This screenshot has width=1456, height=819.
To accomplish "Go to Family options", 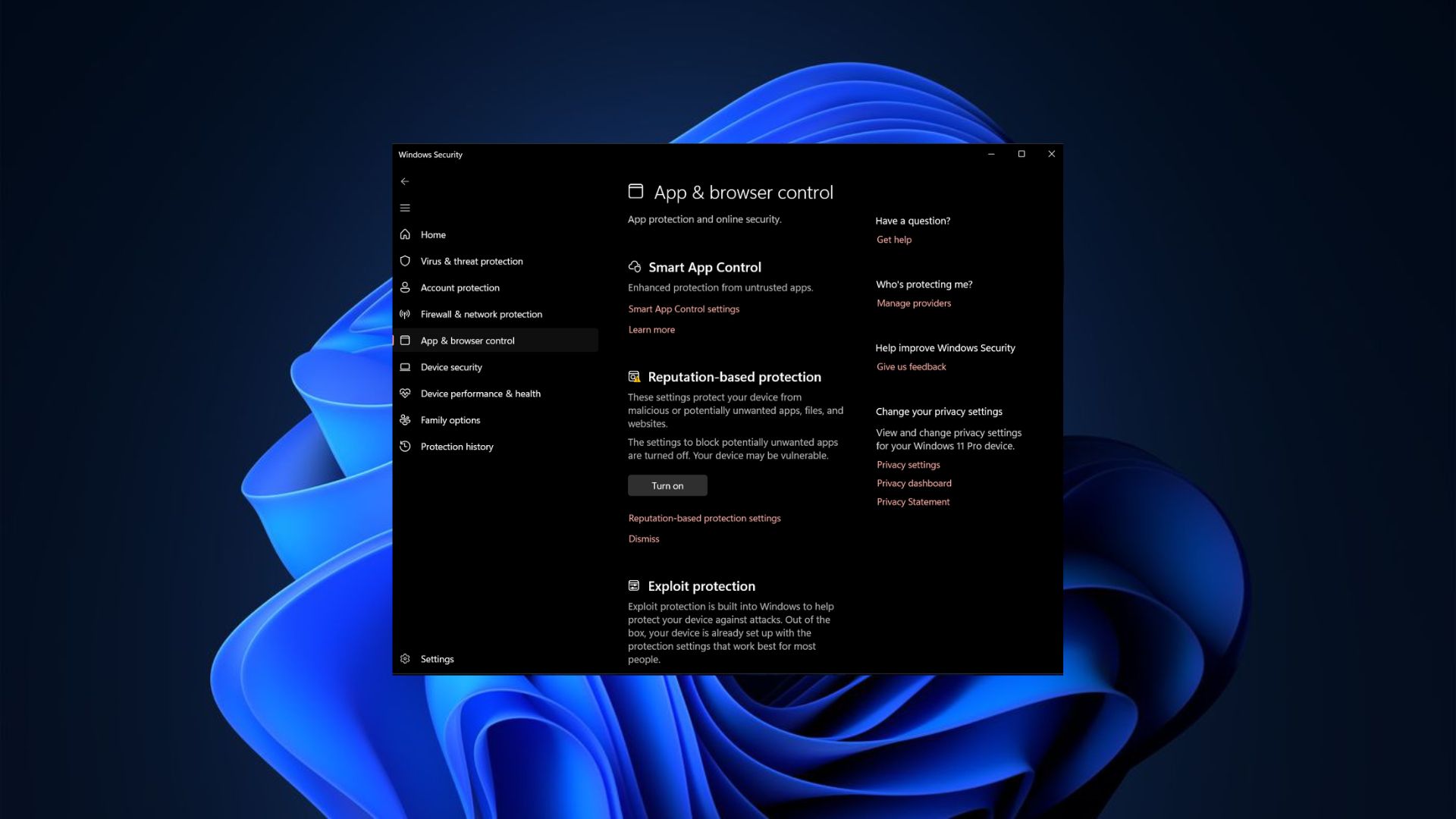I will tap(496, 420).
